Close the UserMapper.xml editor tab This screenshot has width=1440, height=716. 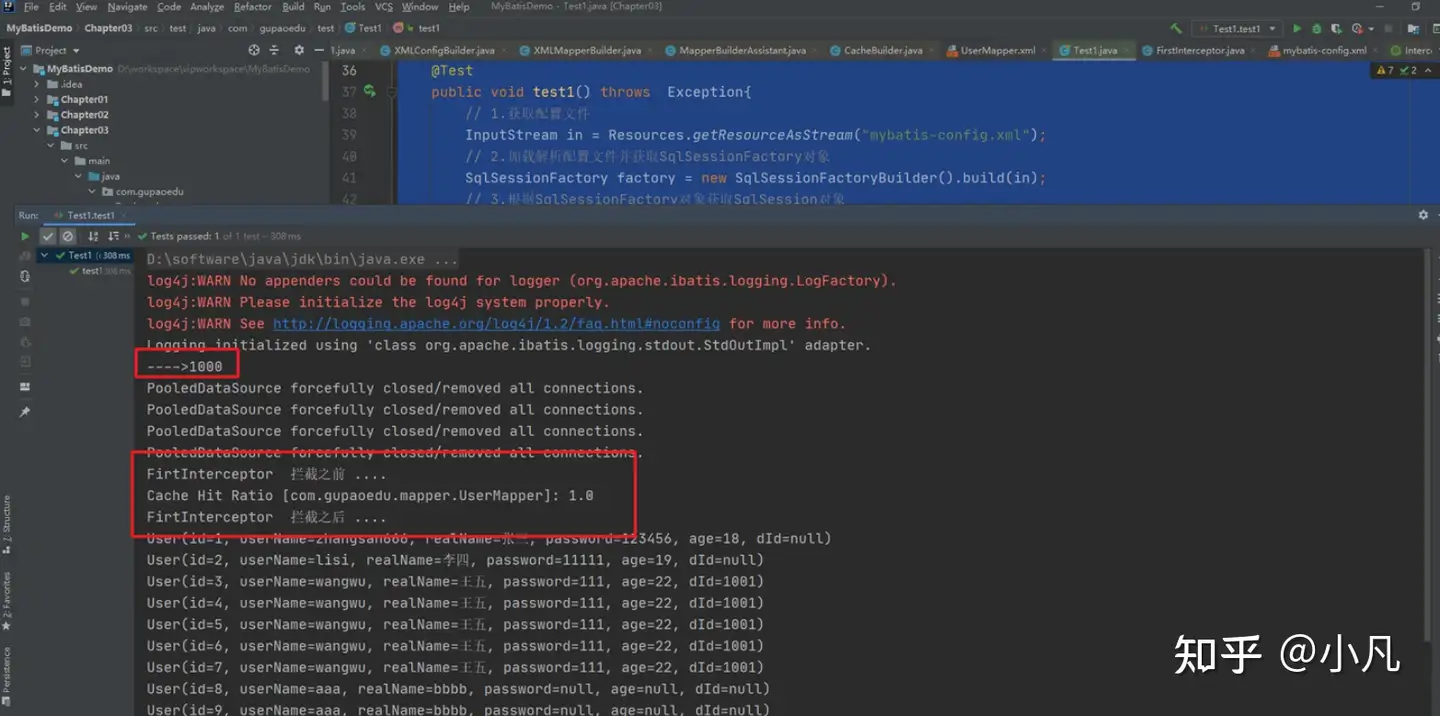click(x=1046, y=50)
